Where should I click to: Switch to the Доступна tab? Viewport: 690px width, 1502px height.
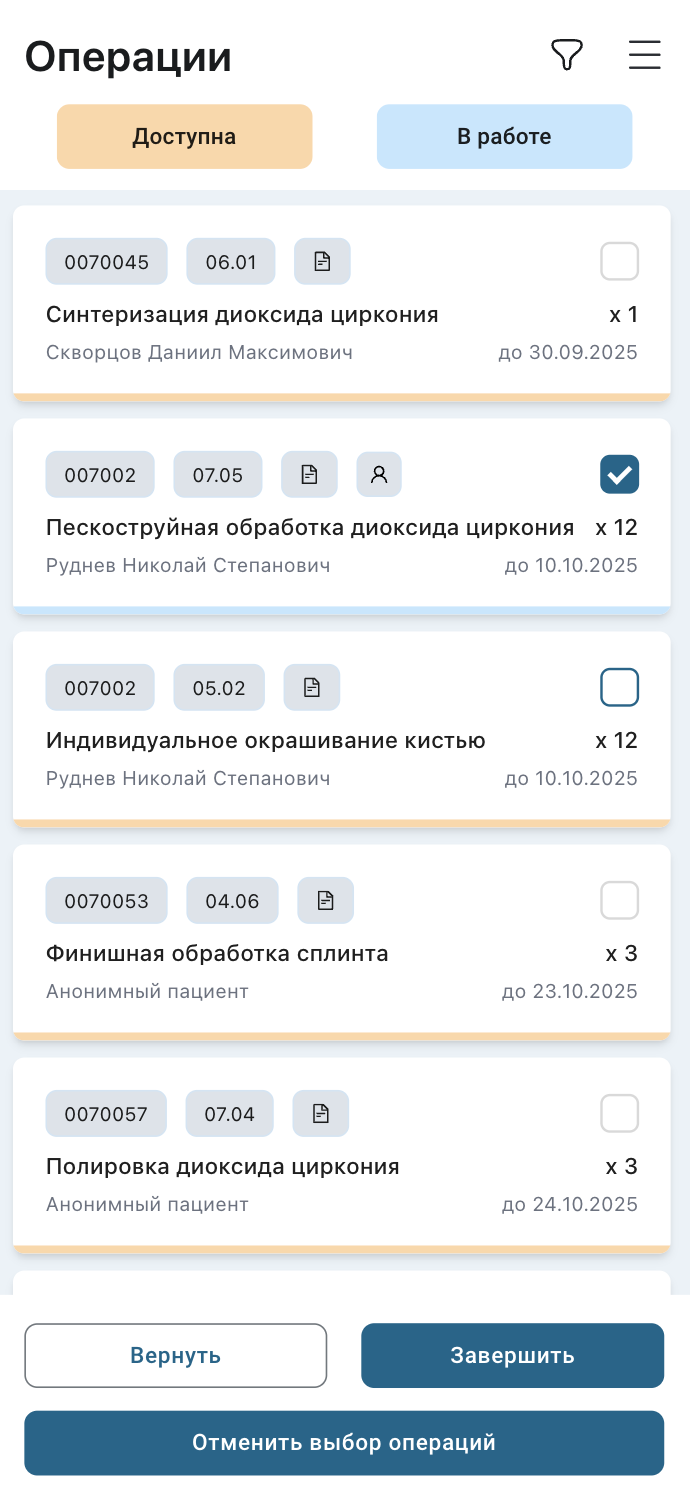185,137
